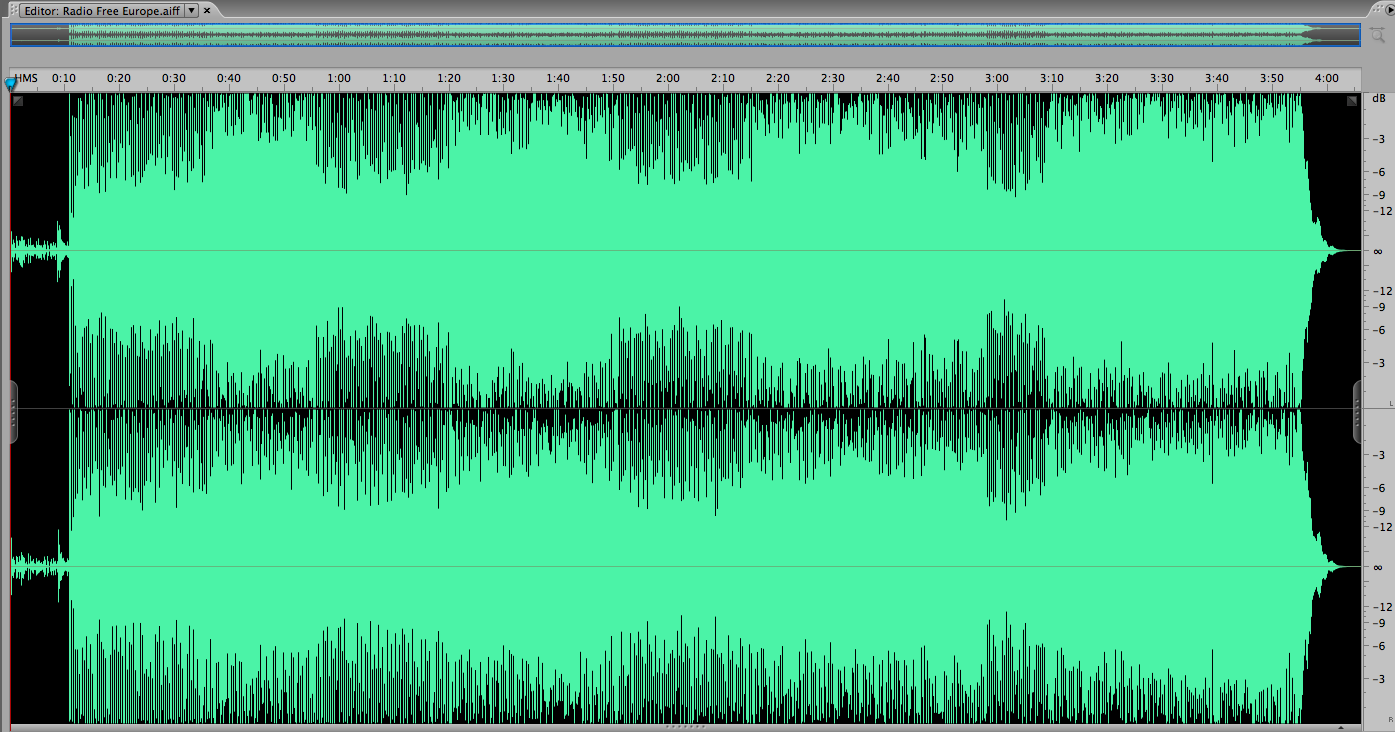Viewport: 1395px width, 732px height.
Task: Click 4:00 on the time ruler
Action: (x=1327, y=78)
